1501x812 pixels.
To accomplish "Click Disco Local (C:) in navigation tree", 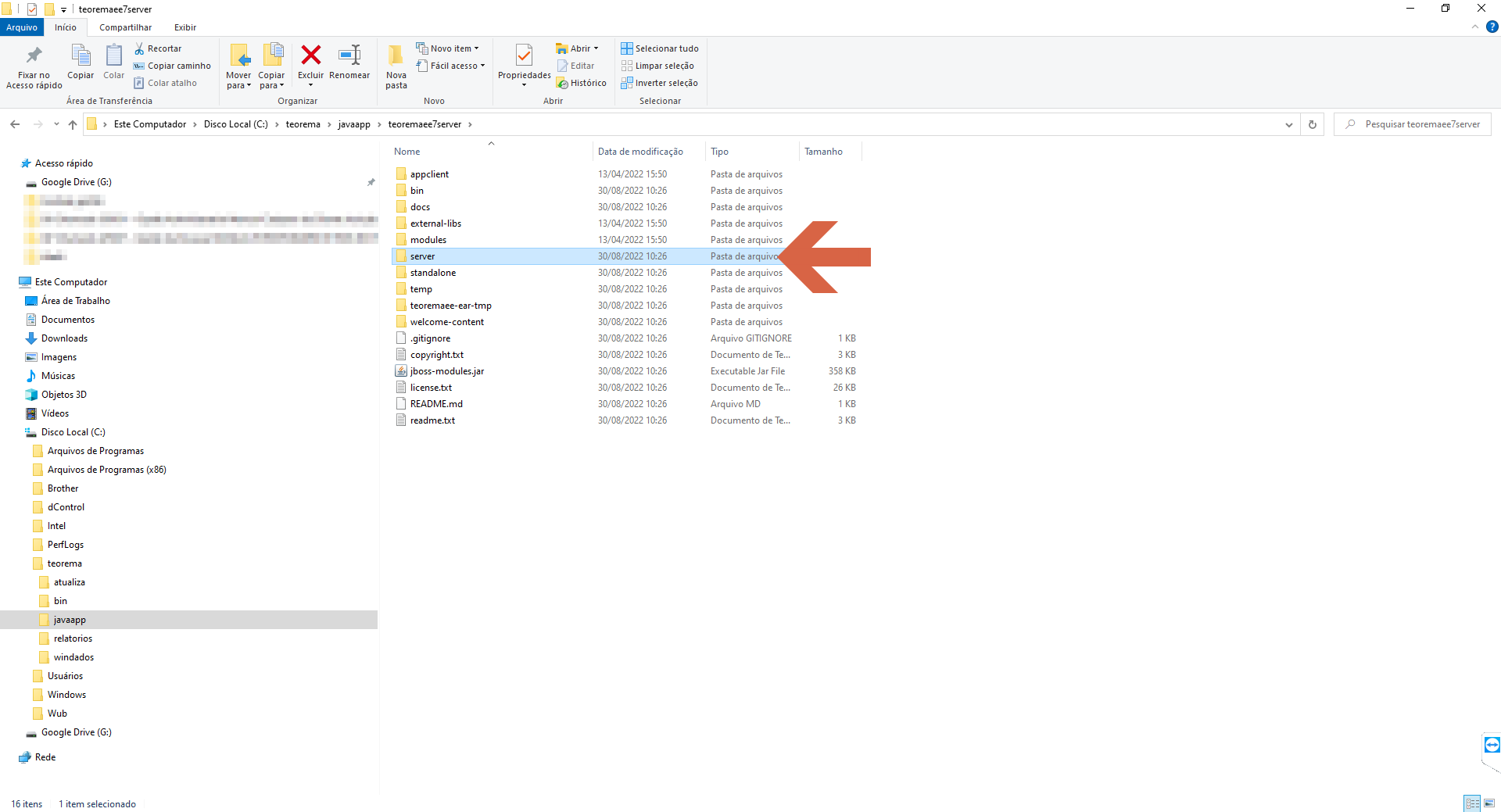I will point(73,432).
